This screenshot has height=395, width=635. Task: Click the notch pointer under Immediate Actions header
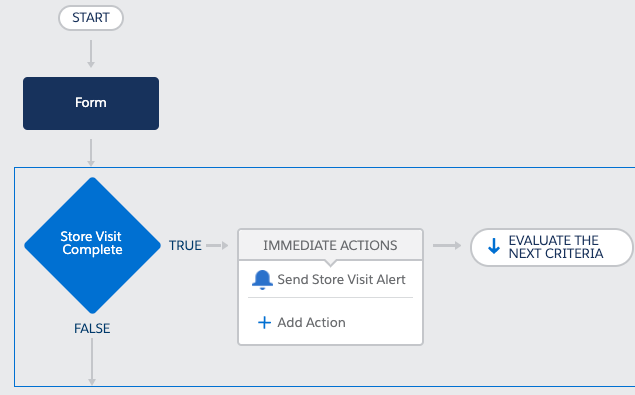click(x=330, y=263)
